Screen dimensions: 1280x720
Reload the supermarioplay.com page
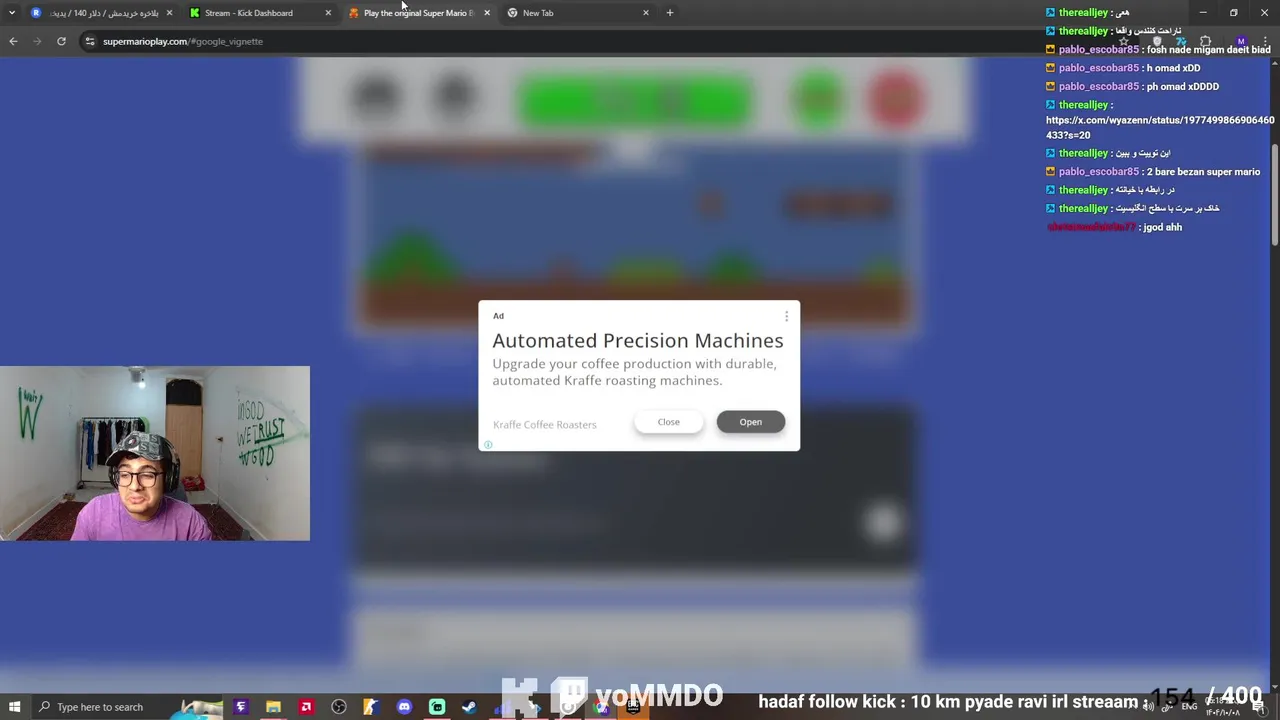(61, 41)
